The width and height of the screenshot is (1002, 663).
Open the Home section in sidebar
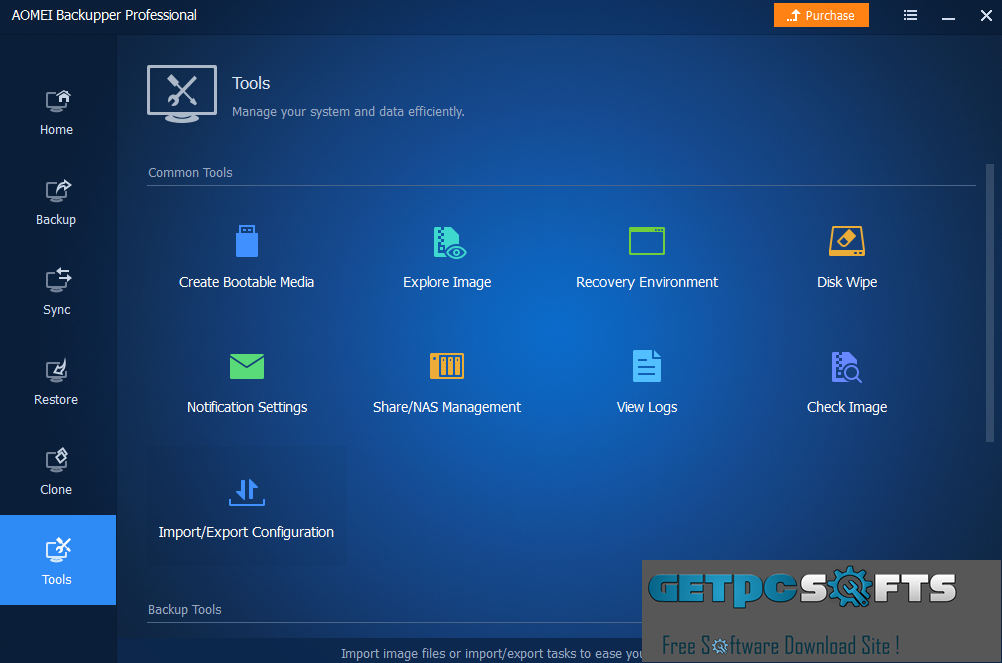click(x=57, y=112)
